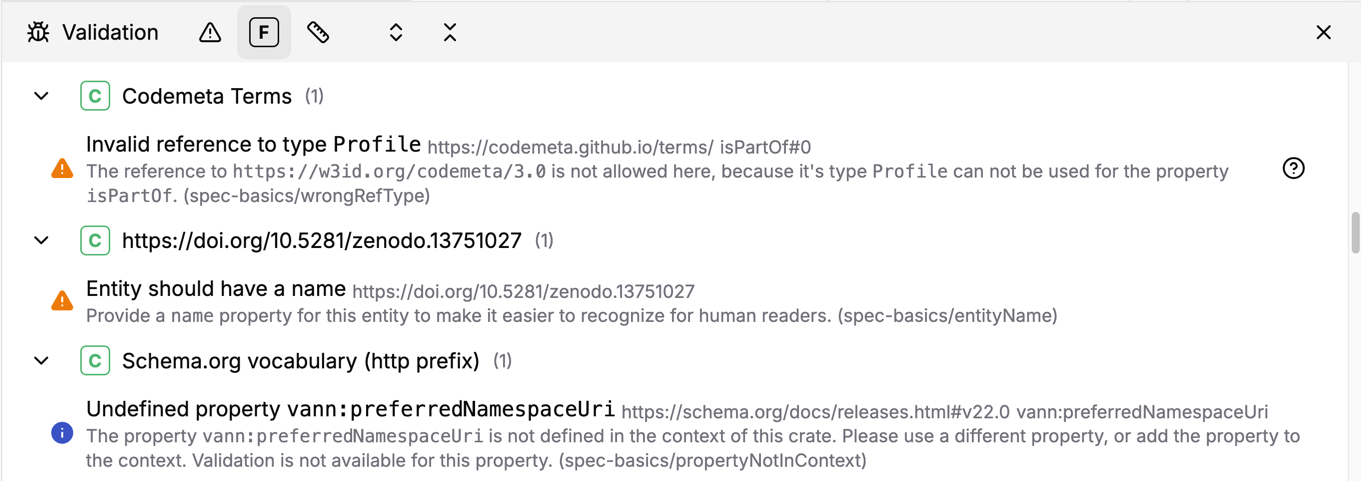Screen dimensions: 1361x481
Task: Click the green C icon beside Codemeta Terms
Action: 95,96
